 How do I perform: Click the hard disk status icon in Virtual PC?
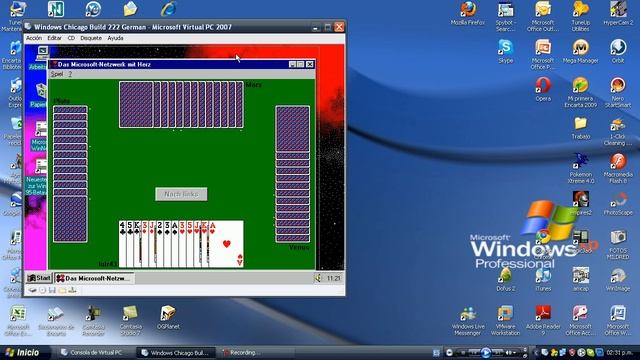[x=32, y=290]
